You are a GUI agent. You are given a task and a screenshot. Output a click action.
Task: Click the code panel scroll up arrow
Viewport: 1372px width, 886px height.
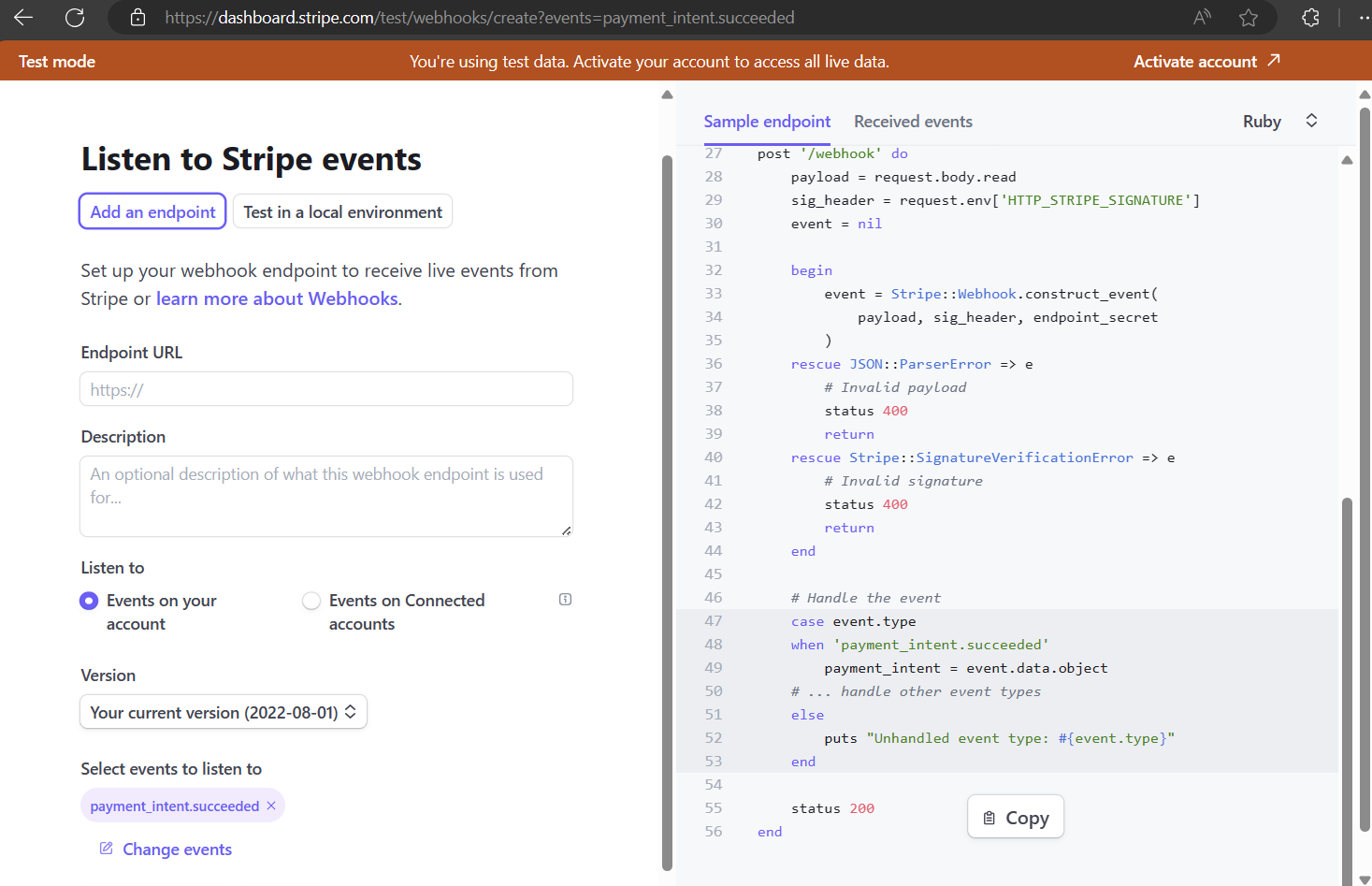click(x=1347, y=160)
